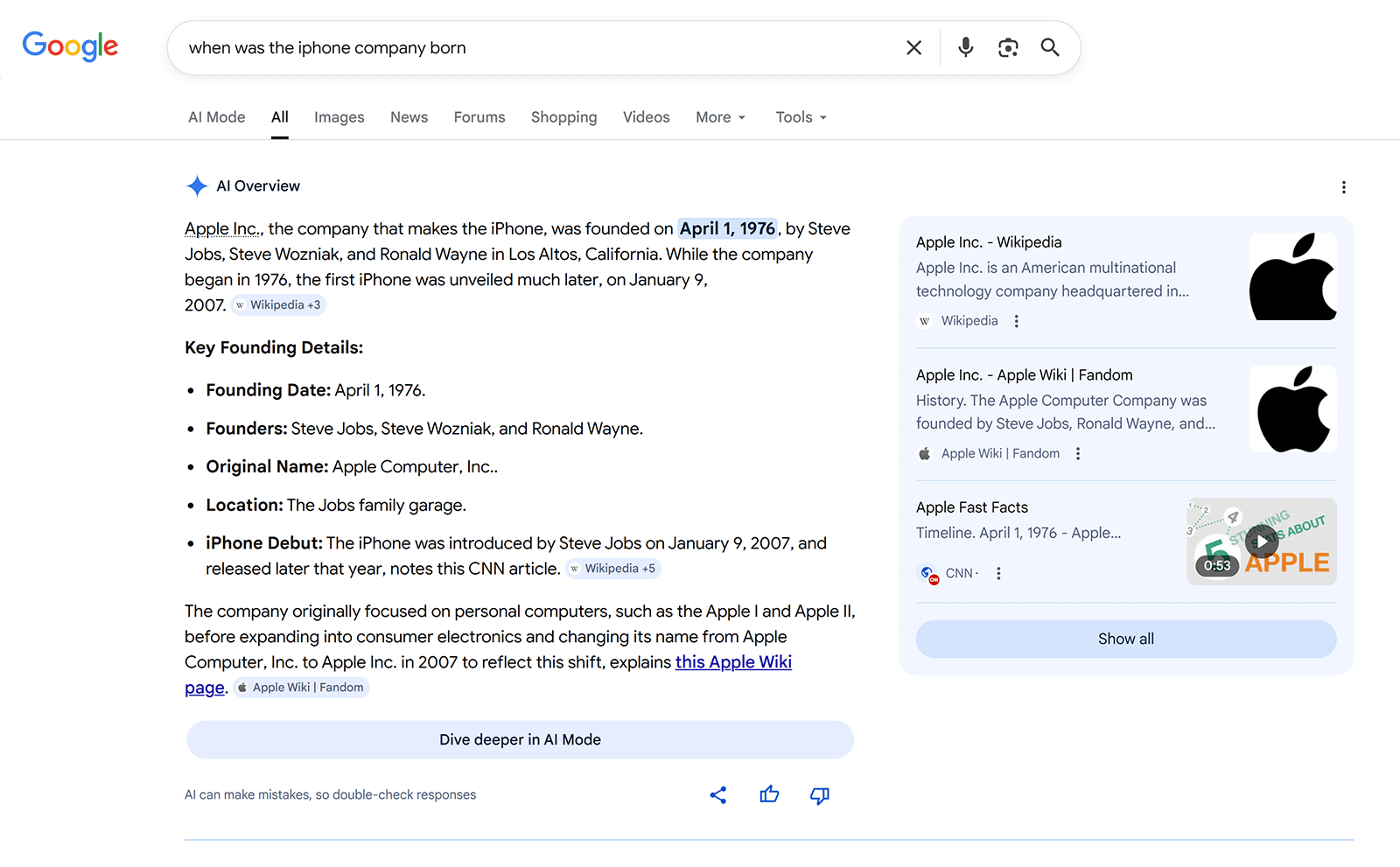Image resolution: width=1400 pixels, height=867 pixels.
Task: Click the microphone voice search icon
Action: coord(965,47)
